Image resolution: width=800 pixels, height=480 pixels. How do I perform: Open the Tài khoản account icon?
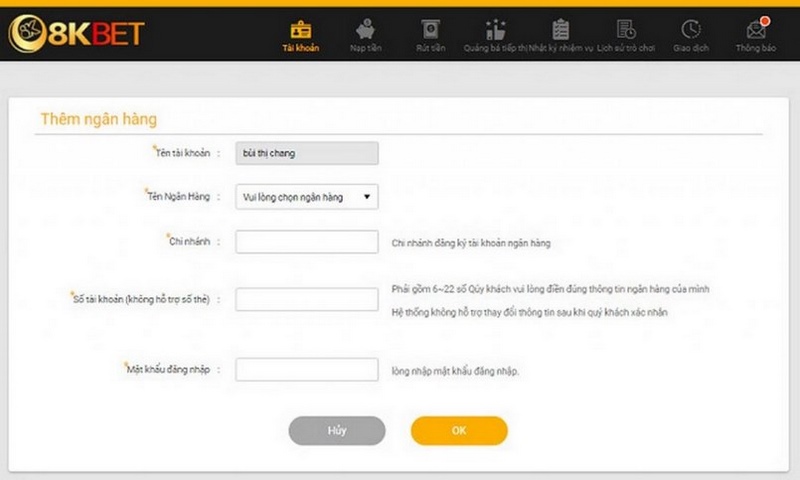(x=300, y=29)
